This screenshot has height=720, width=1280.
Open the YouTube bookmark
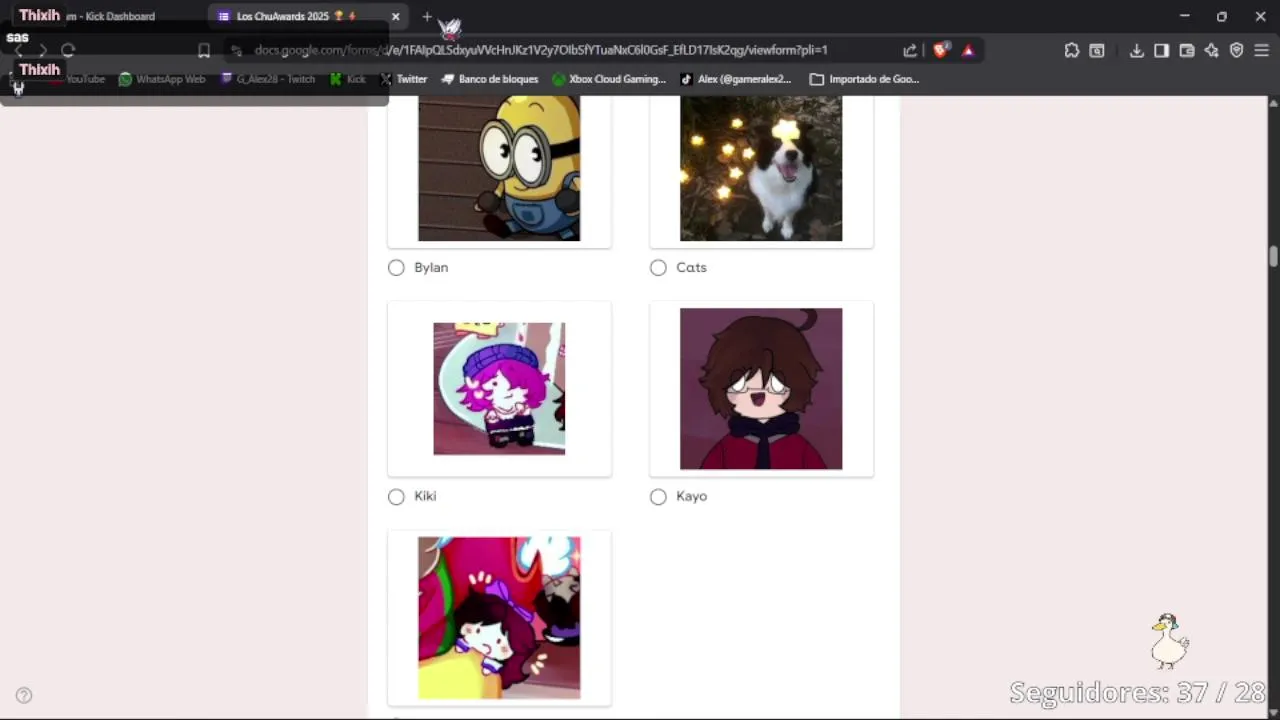[x=76, y=79]
